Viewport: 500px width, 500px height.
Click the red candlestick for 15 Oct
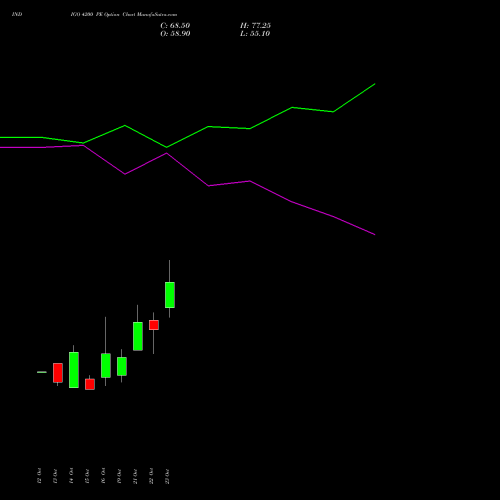(90, 384)
